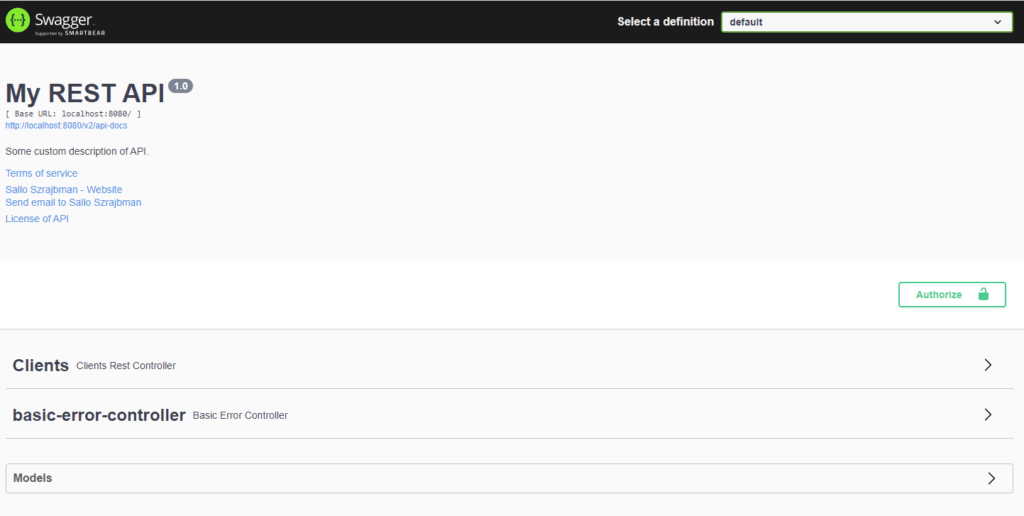Expand basic-error-controller using its chevron arrow
The image size is (1024, 516).
coord(988,415)
